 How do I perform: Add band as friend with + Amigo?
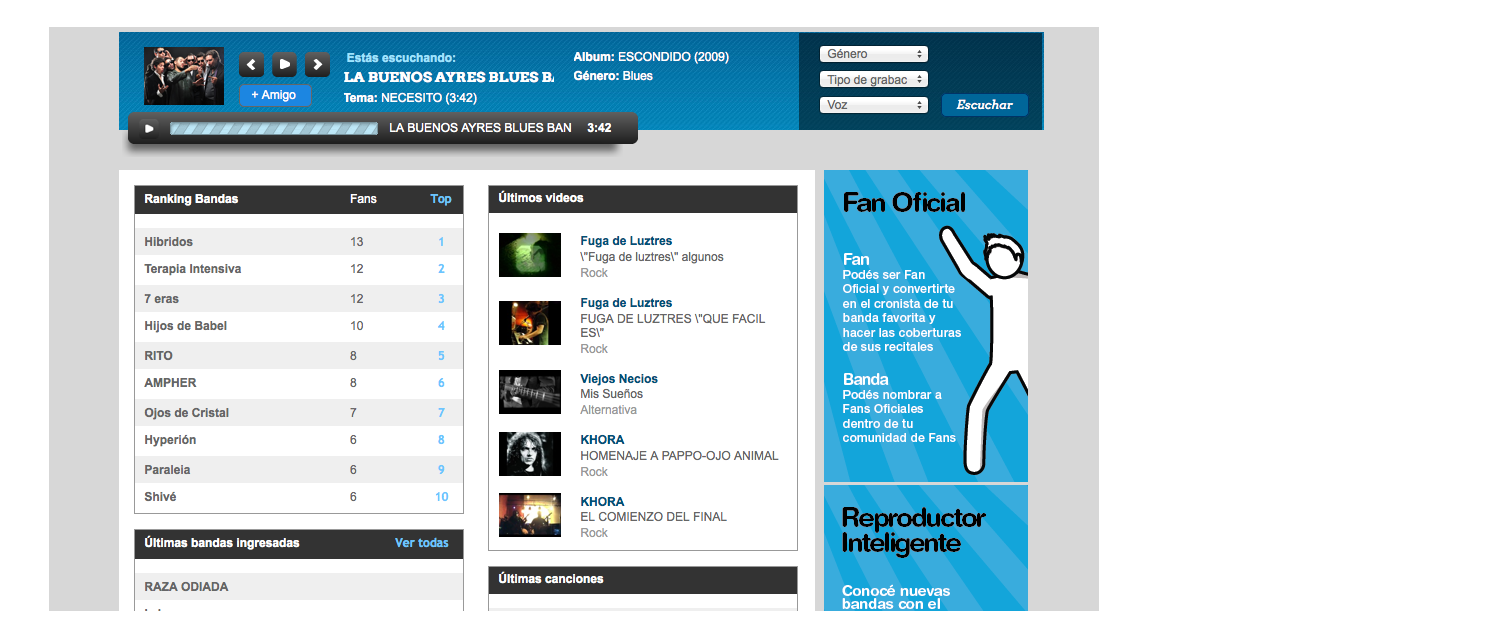(x=274, y=95)
